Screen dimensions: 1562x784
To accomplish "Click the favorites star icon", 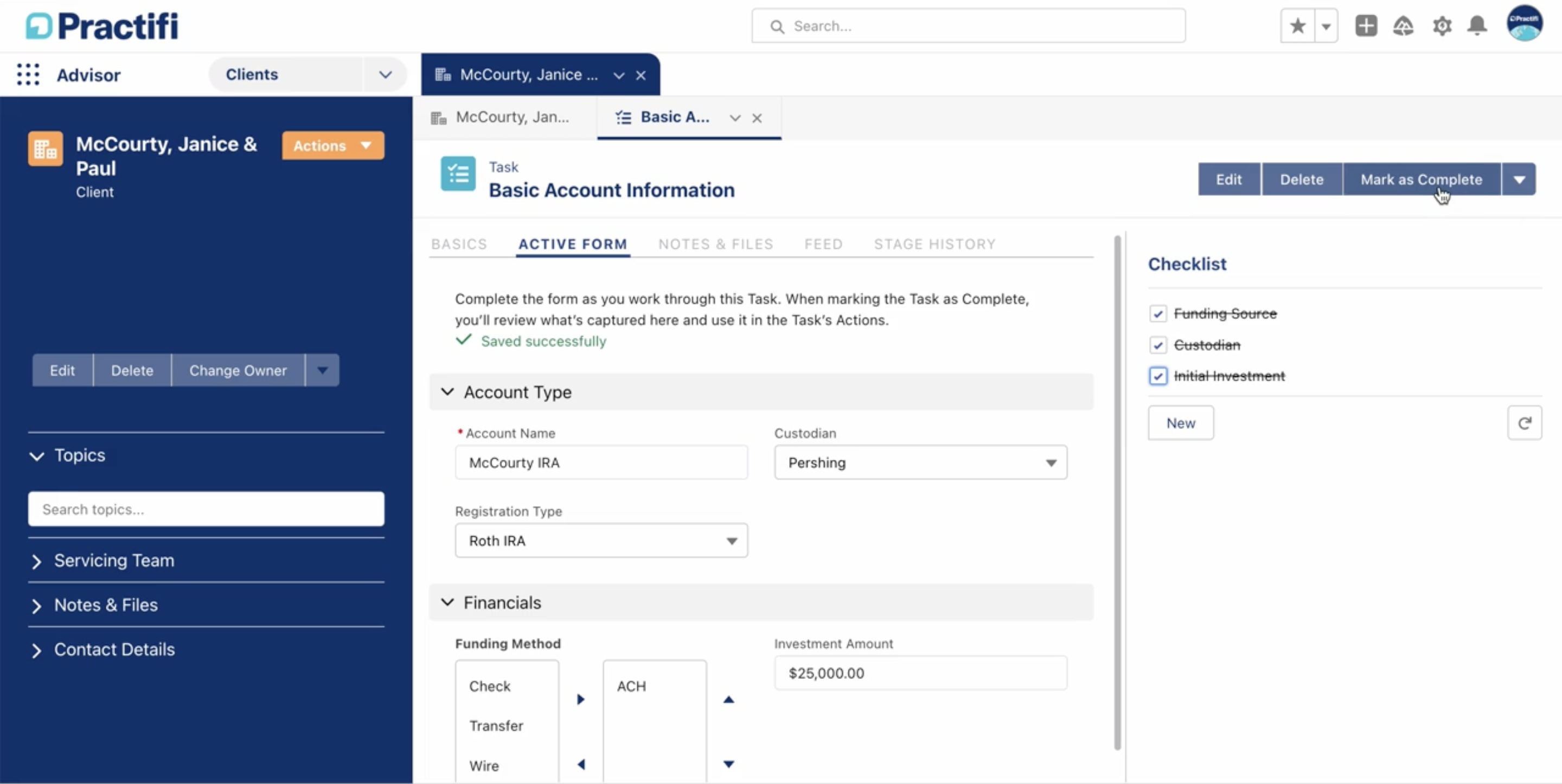I will click(x=1297, y=26).
